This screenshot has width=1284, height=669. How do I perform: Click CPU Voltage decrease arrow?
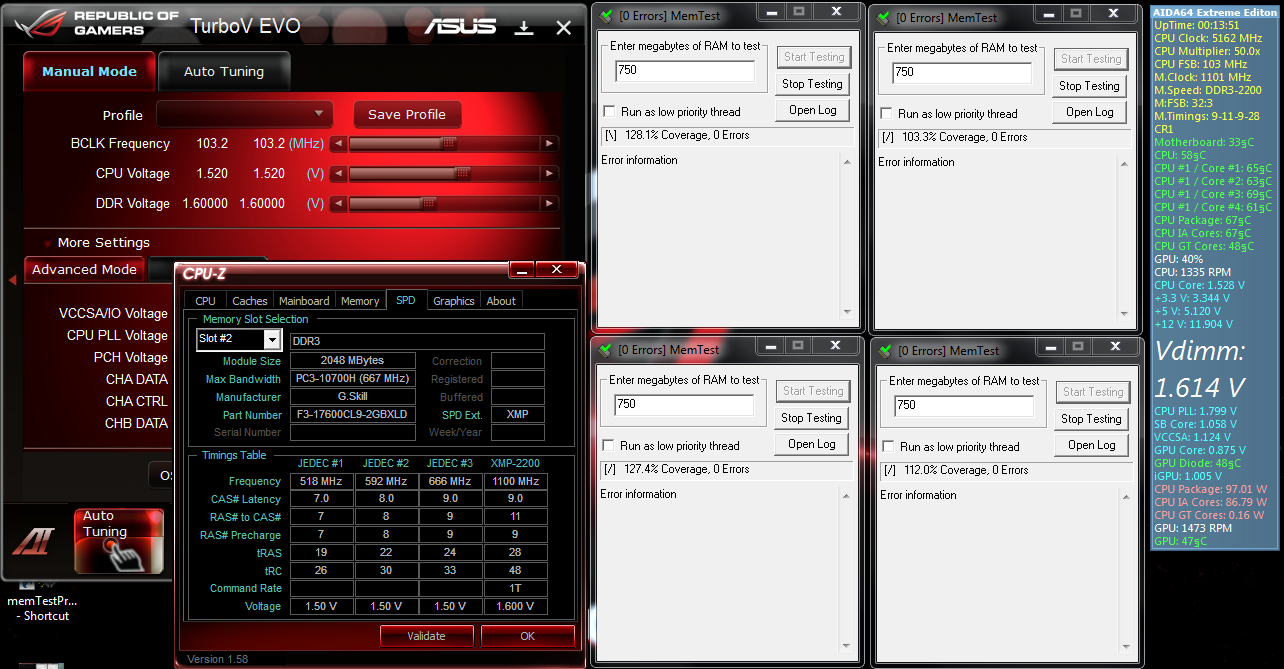(338, 174)
